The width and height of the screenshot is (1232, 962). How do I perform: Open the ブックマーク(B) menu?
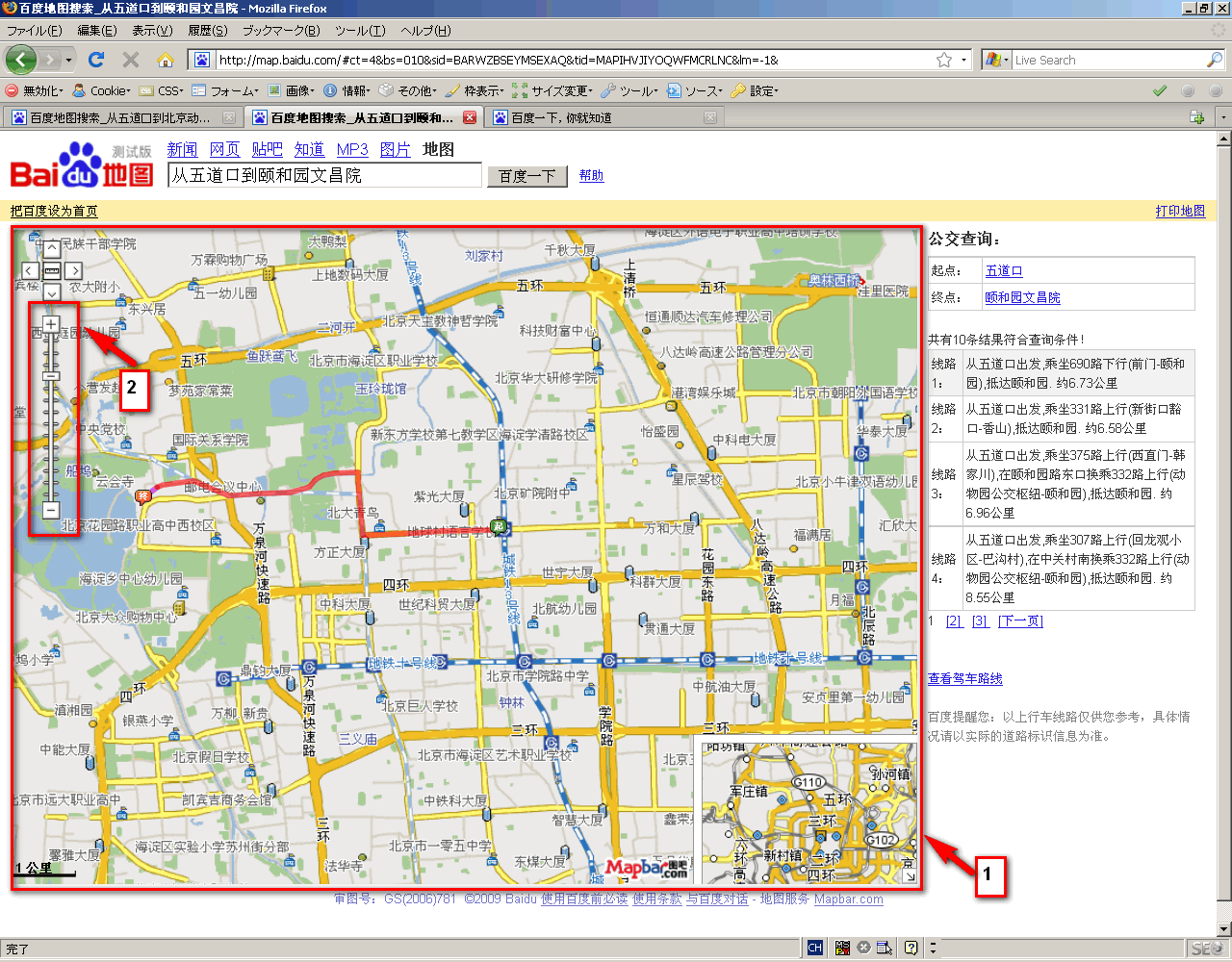[x=281, y=31]
